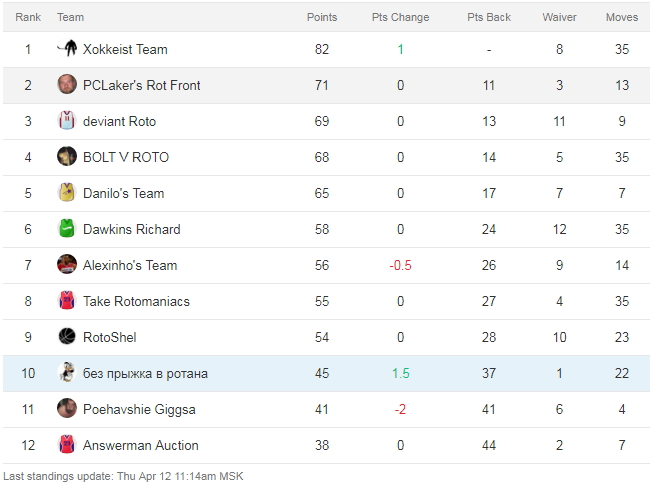Image resolution: width=650 pixels, height=497 pixels.
Task: Click Dawkins Richard green jersey icon
Action: (67, 229)
